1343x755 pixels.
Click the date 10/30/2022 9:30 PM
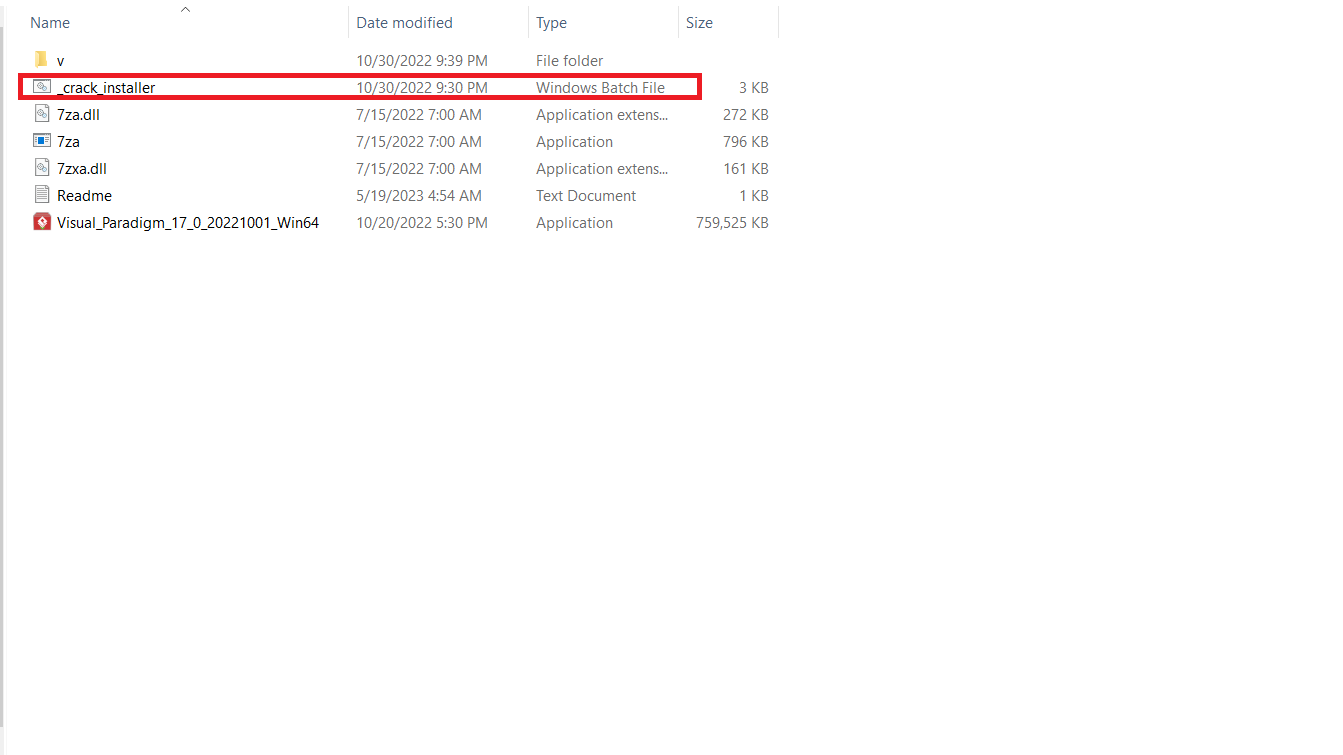coord(422,87)
